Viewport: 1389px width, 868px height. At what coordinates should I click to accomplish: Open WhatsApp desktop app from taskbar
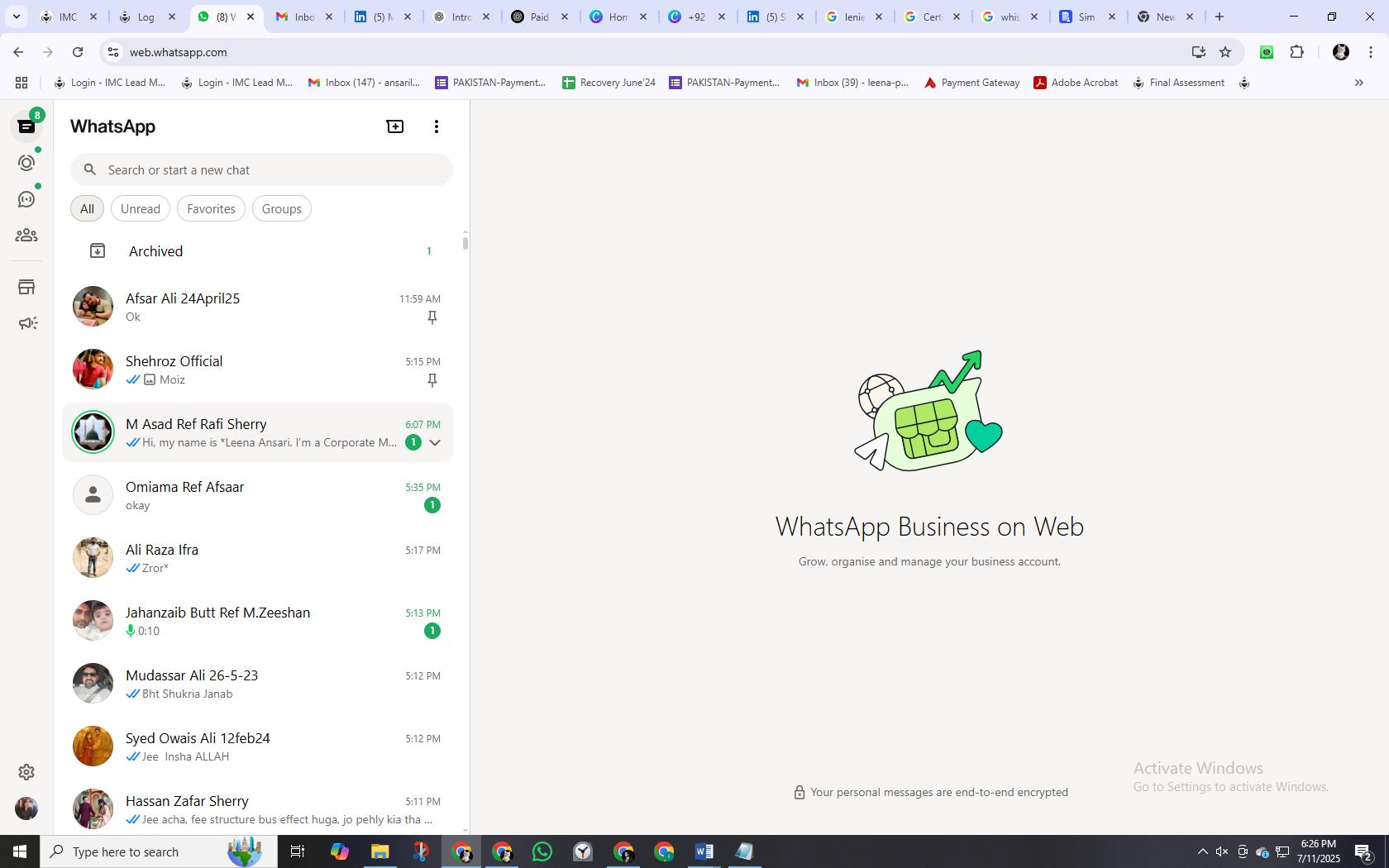[542, 851]
